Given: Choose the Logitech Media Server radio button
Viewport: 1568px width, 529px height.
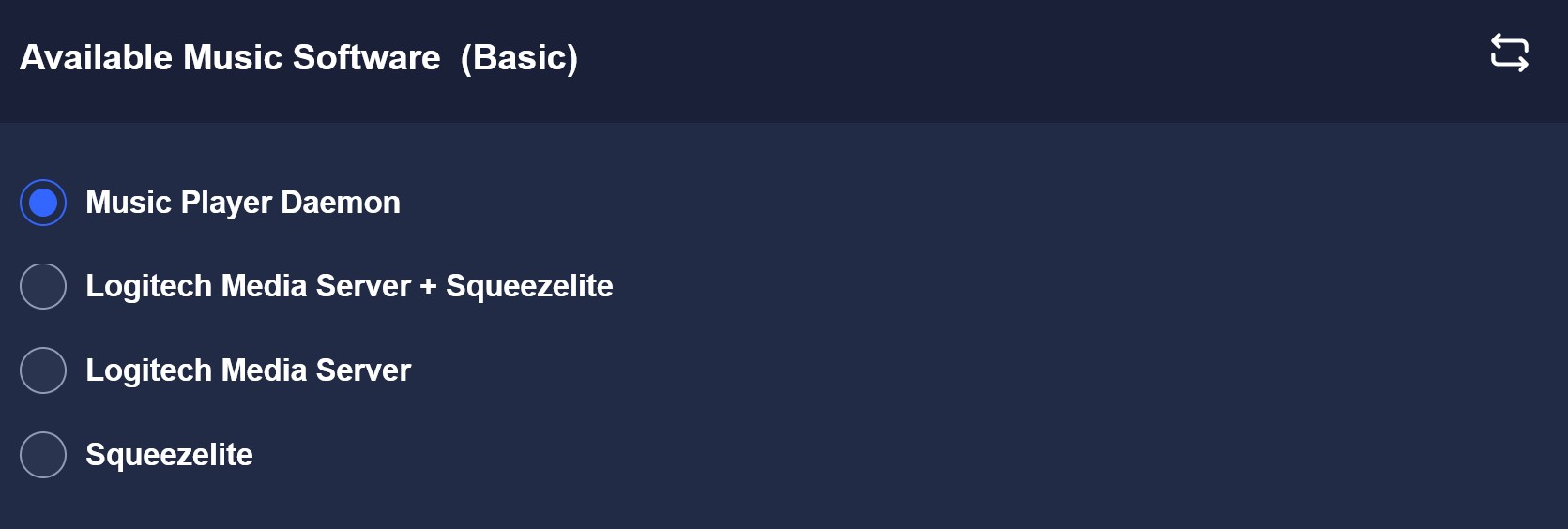Looking at the screenshot, I should (43, 370).
